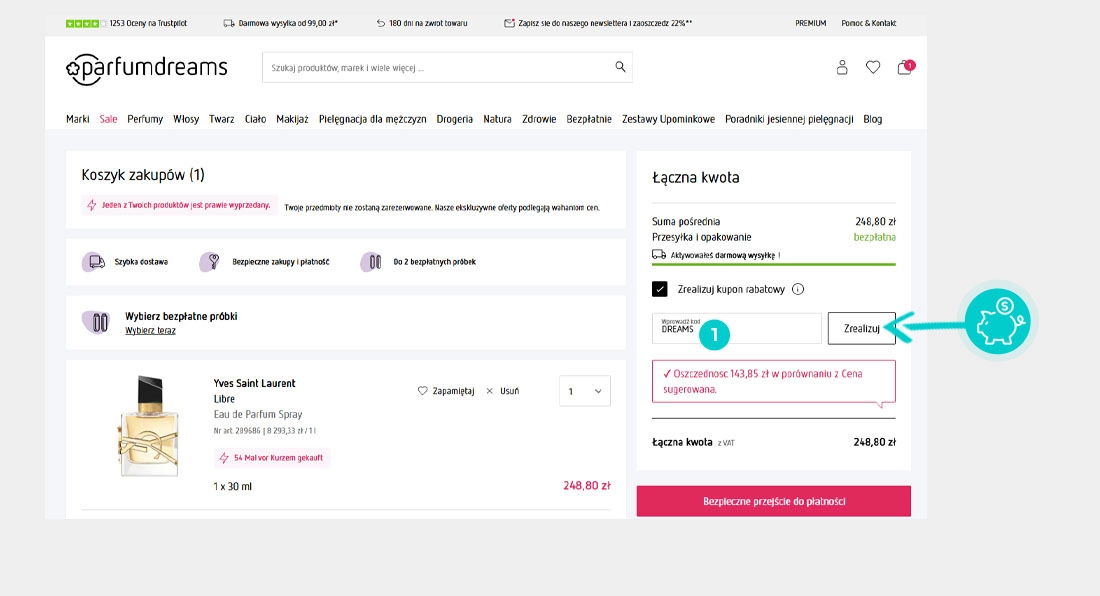Open the shopping bag cart icon
The height and width of the screenshot is (596, 1100).
(904, 68)
